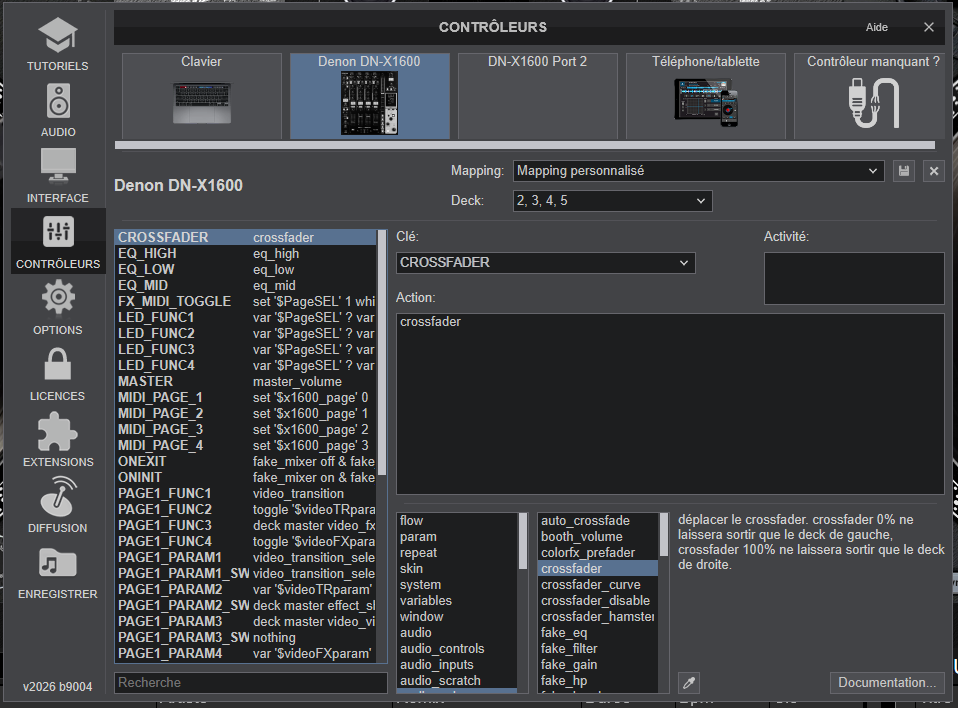Select the Téléphone/tablette controller tab
Image resolution: width=958 pixels, height=708 pixels.
coord(705,95)
